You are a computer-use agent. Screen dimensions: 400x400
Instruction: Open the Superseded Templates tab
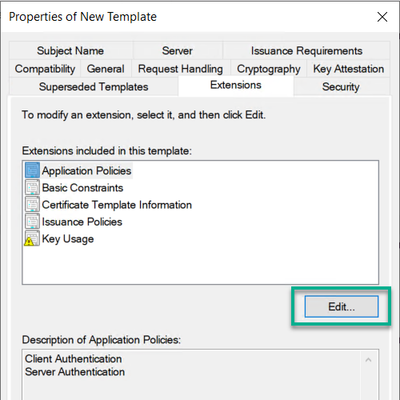[x=94, y=87]
